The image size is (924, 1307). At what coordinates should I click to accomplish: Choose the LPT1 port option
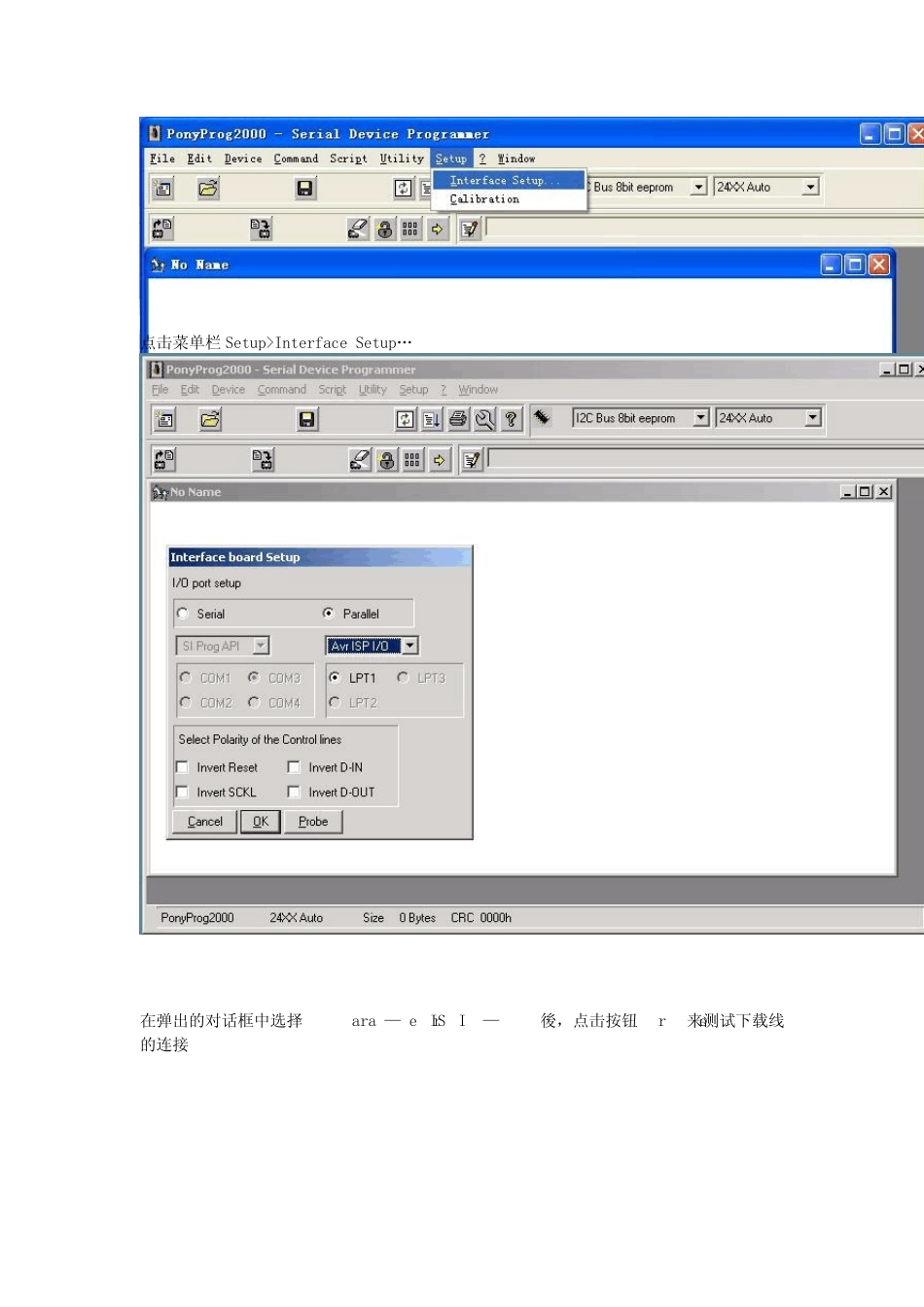point(335,678)
